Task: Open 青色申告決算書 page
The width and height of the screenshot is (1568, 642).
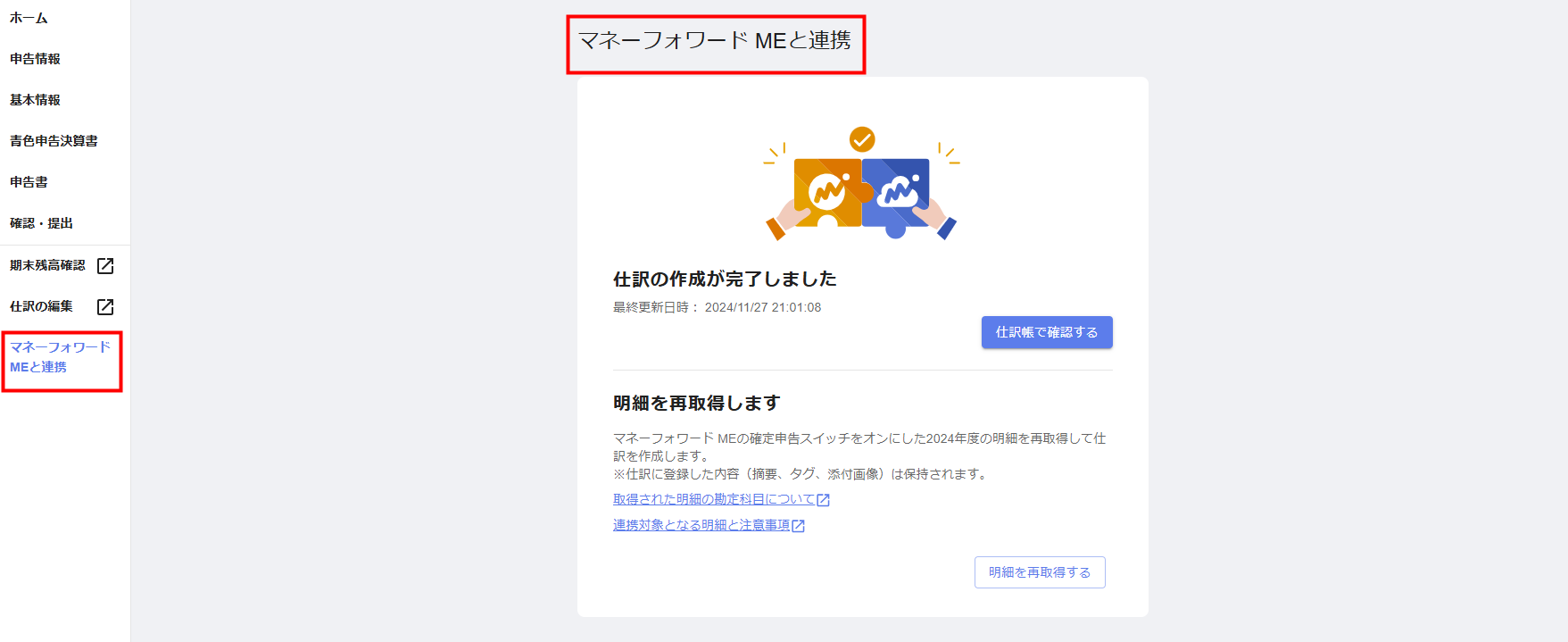Action: 54,141
